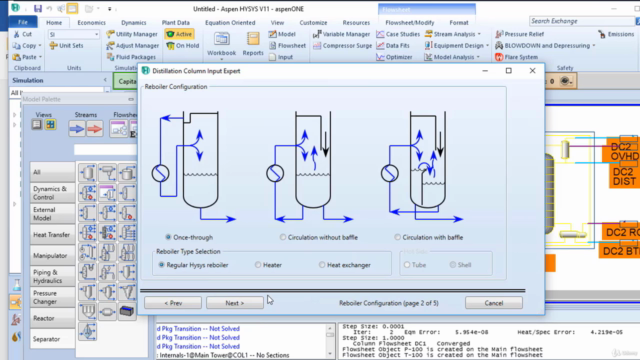Select the All palette category
Viewport: 640px width, 360px height.
tap(52, 172)
